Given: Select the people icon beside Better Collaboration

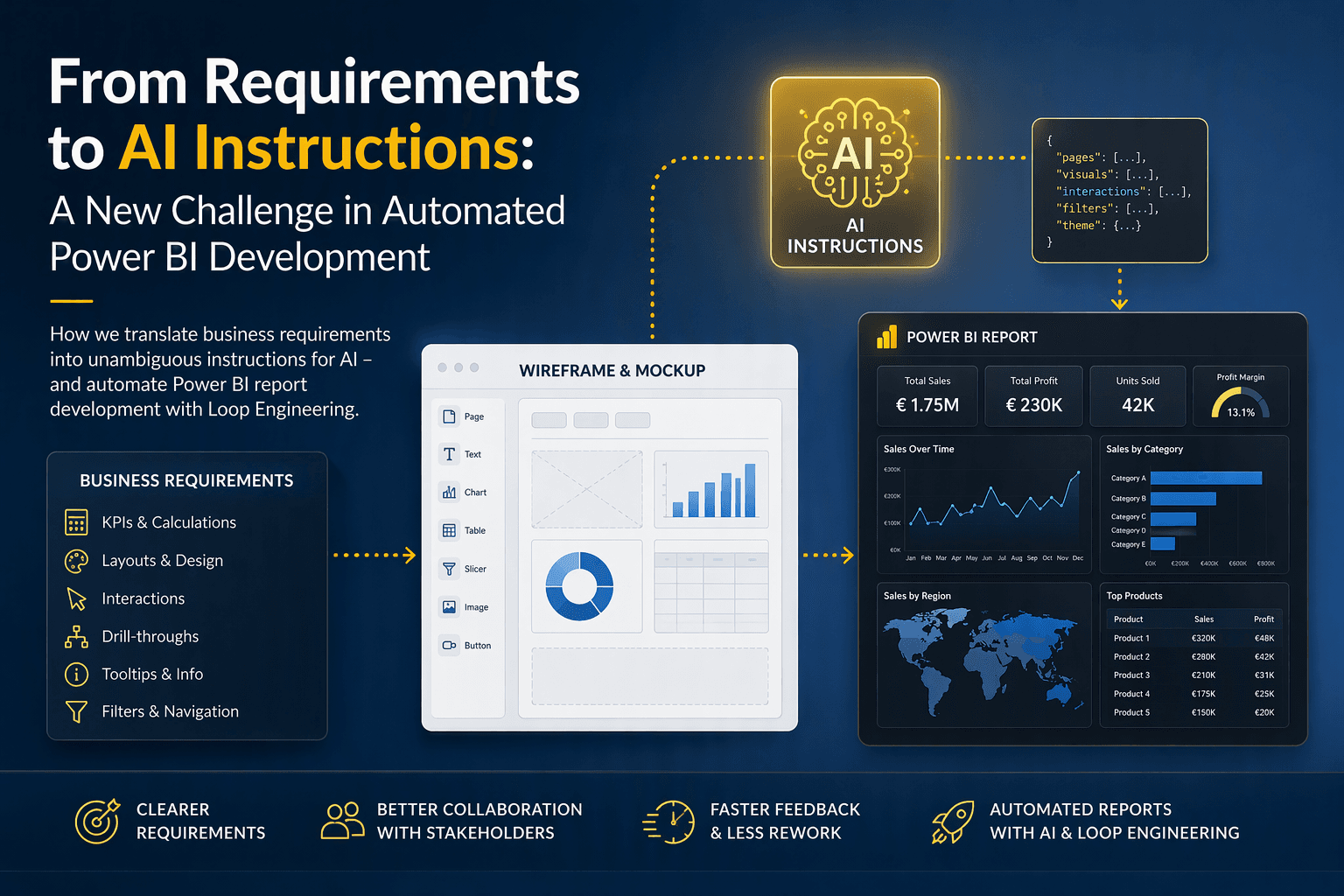Looking at the screenshot, I should (x=343, y=821).
